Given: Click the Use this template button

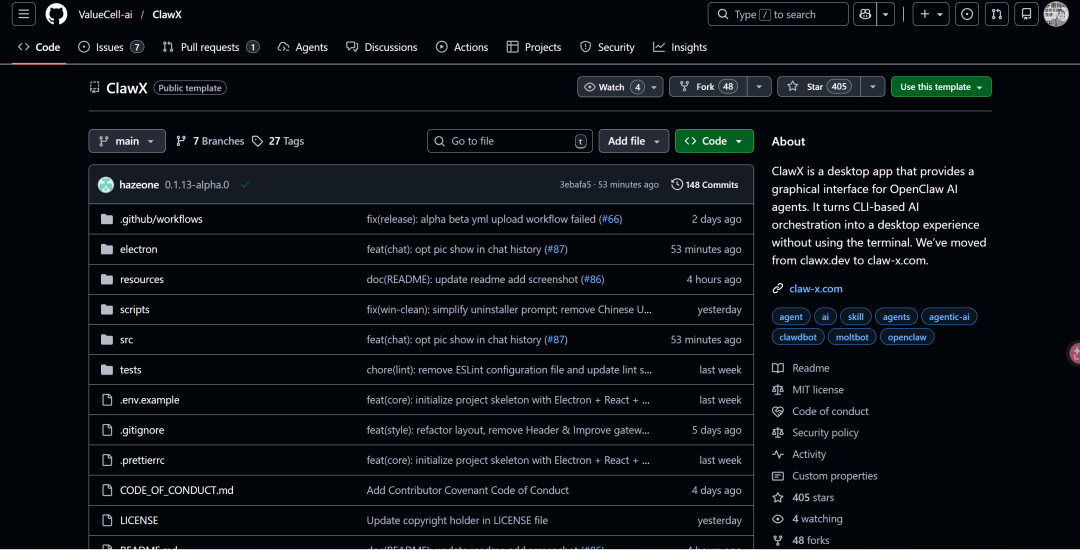Looking at the screenshot, I should point(941,87).
